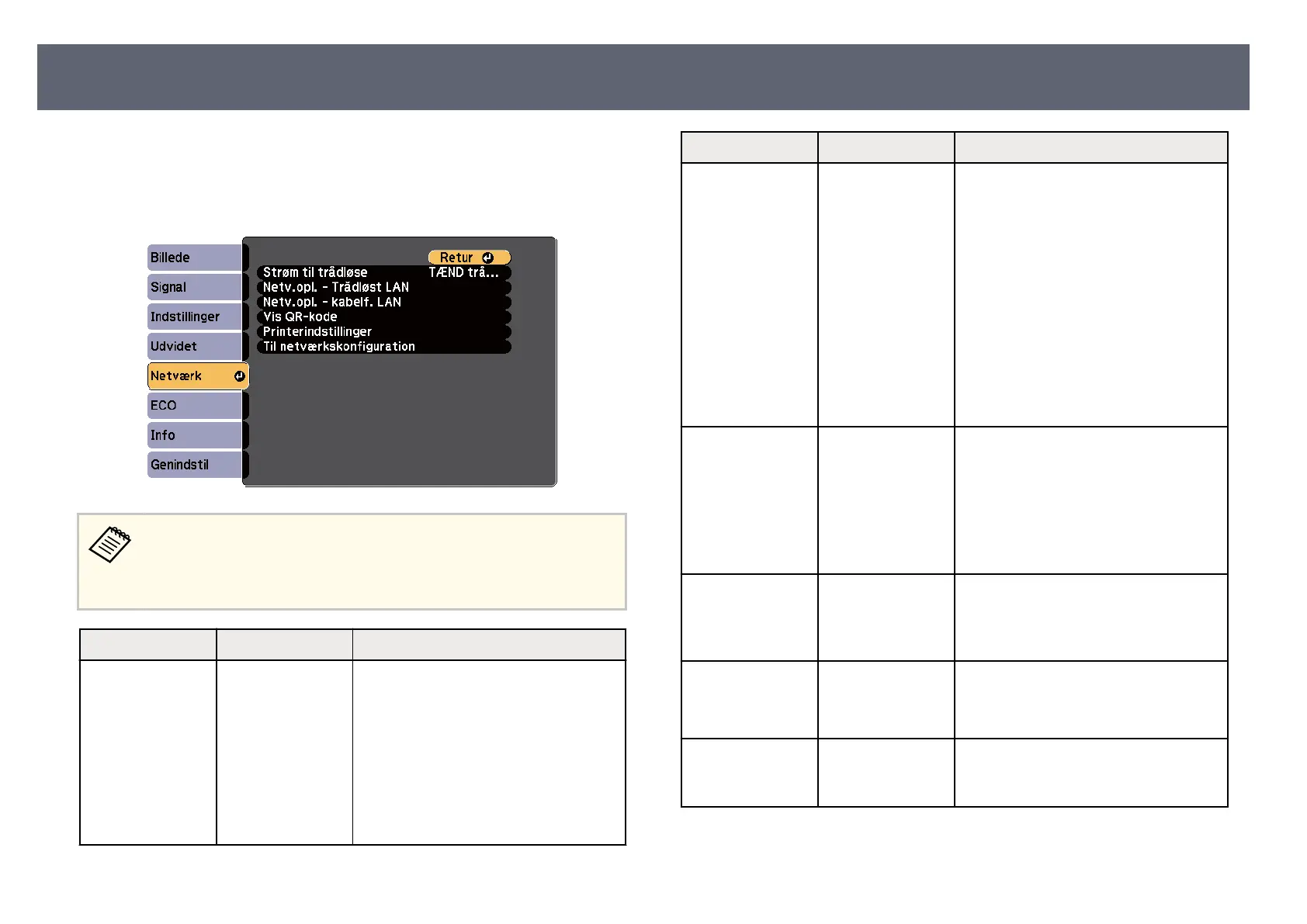Open the Udvidet menu tab
The image size is (1307, 924).
click(x=194, y=346)
